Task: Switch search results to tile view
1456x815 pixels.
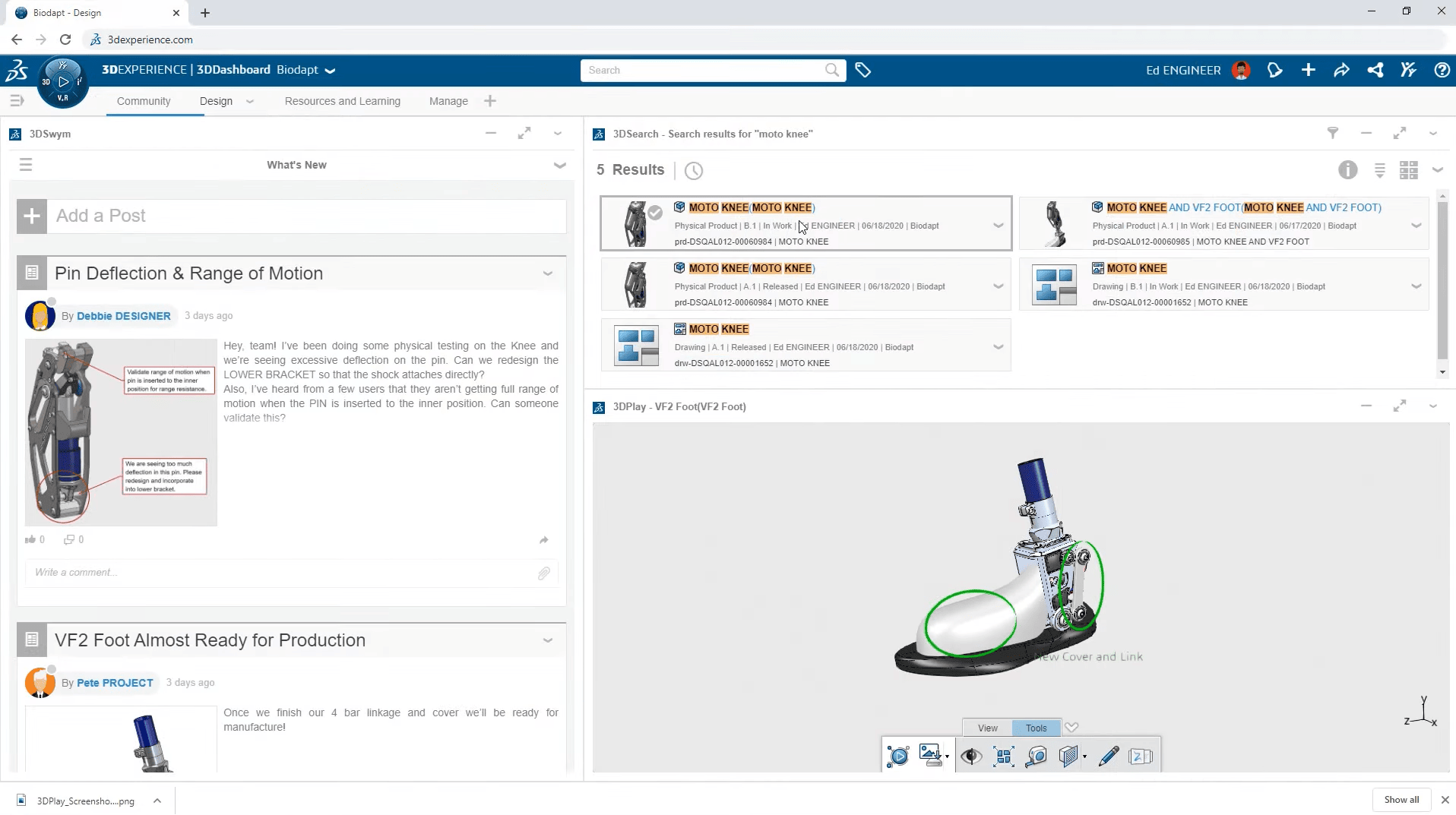Action: pos(1408,170)
